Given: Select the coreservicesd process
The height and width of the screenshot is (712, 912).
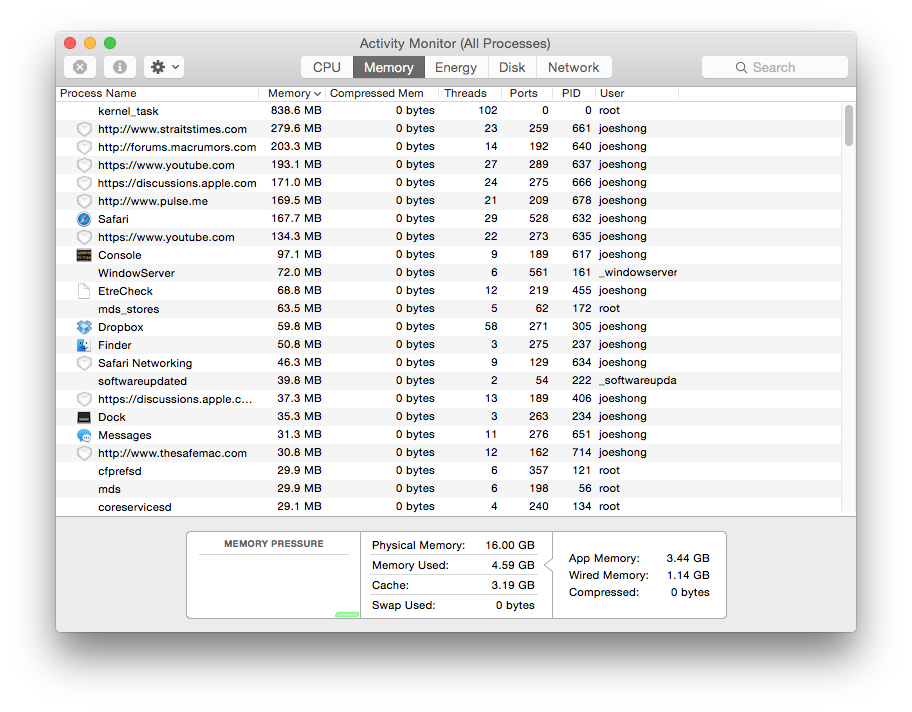Looking at the screenshot, I should click(x=448, y=507).
